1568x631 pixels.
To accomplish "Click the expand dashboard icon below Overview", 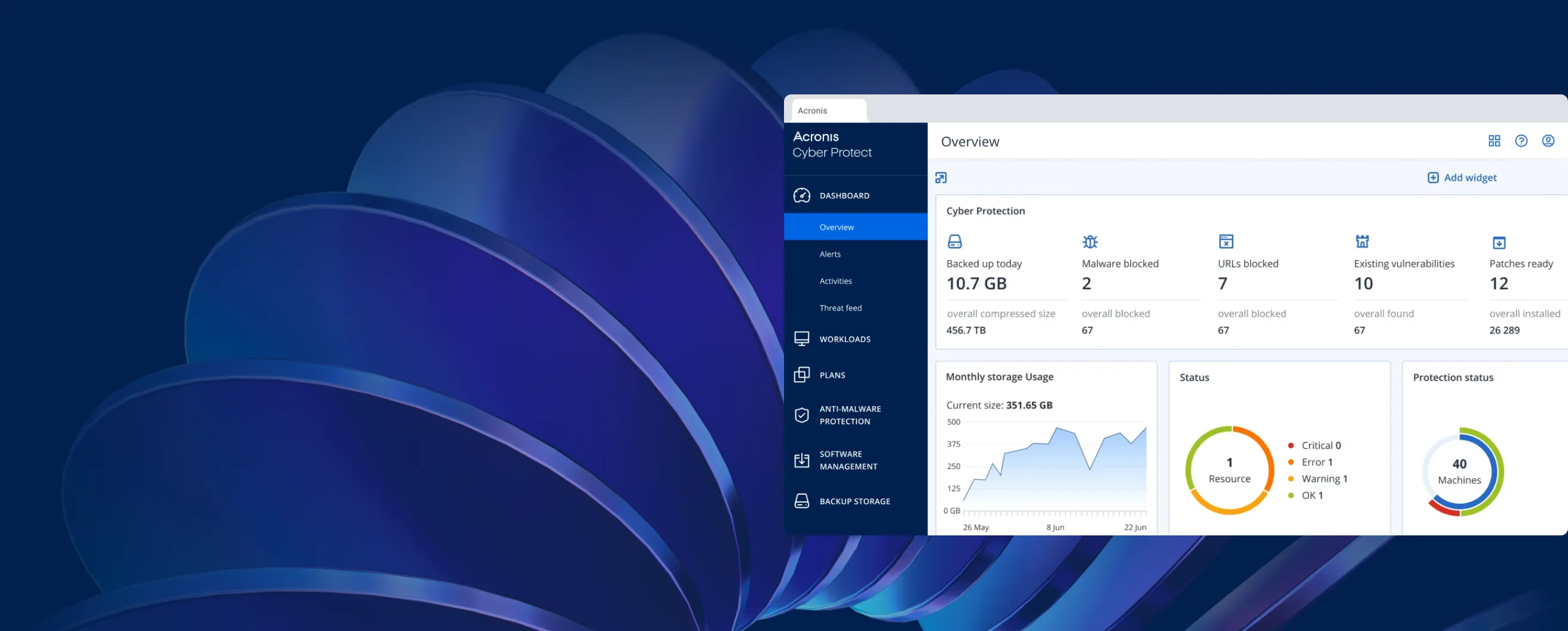I will (x=941, y=177).
